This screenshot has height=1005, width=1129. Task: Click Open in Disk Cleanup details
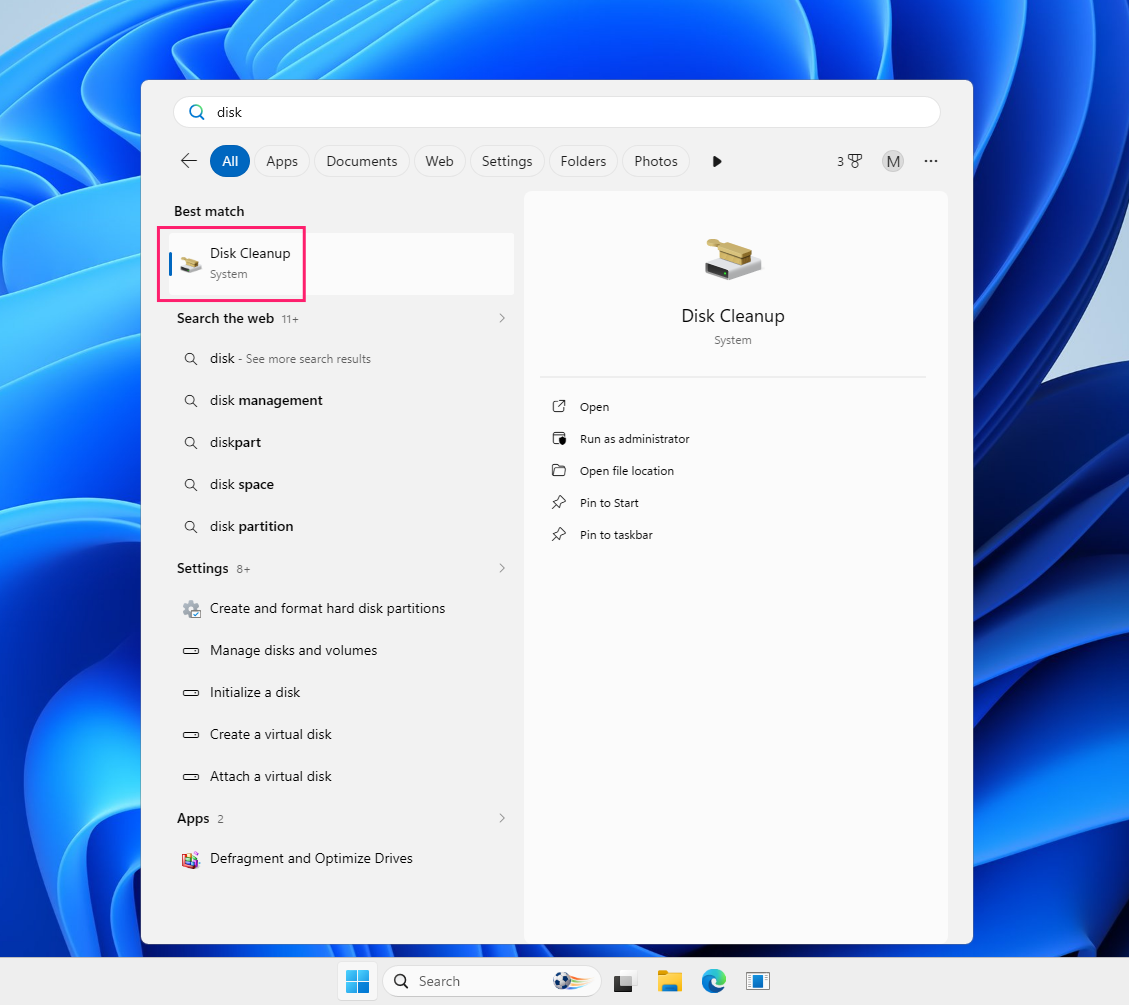(x=594, y=407)
